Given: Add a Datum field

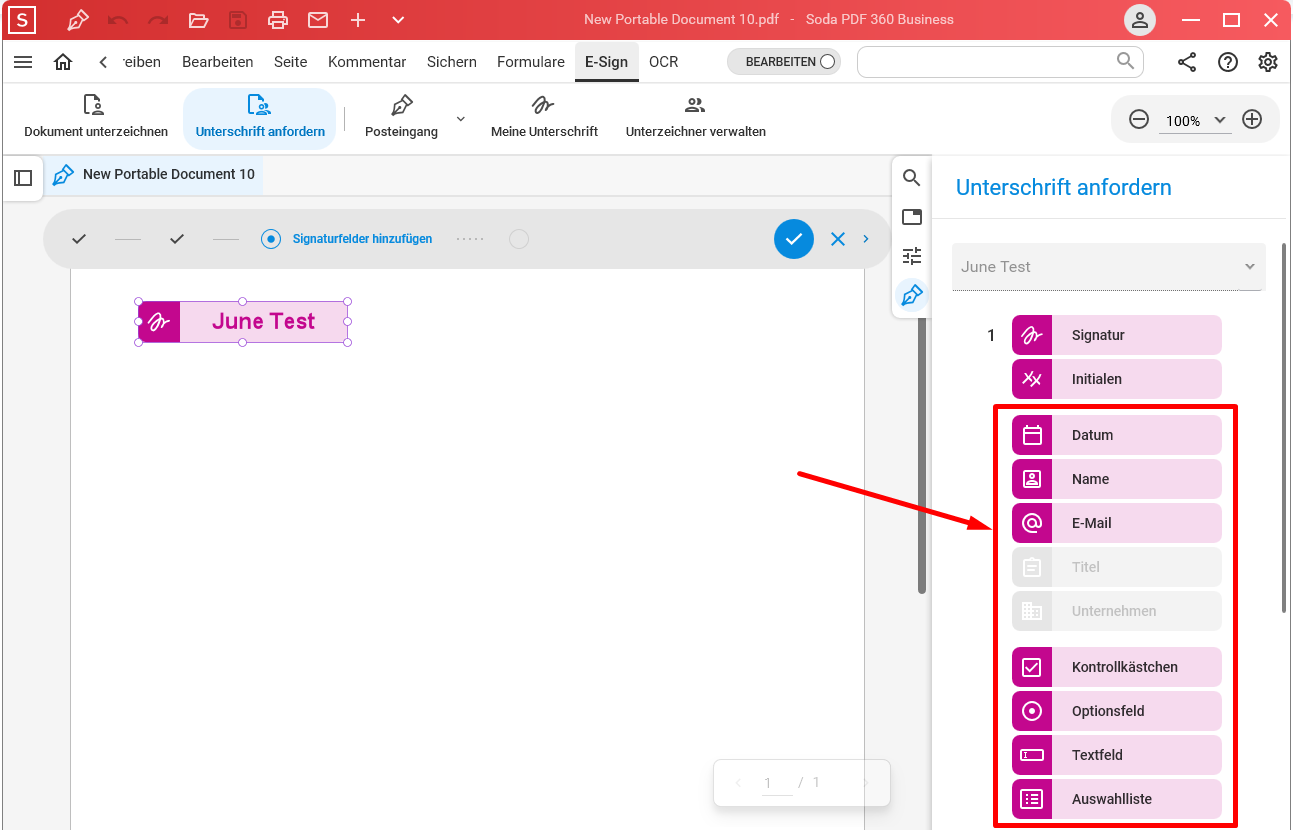Looking at the screenshot, I should 1117,435.
